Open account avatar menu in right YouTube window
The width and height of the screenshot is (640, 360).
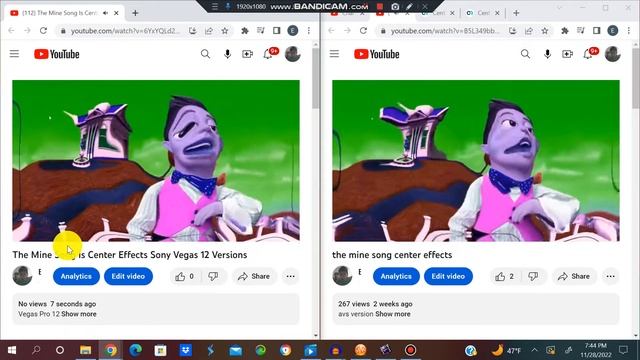(613, 54)
